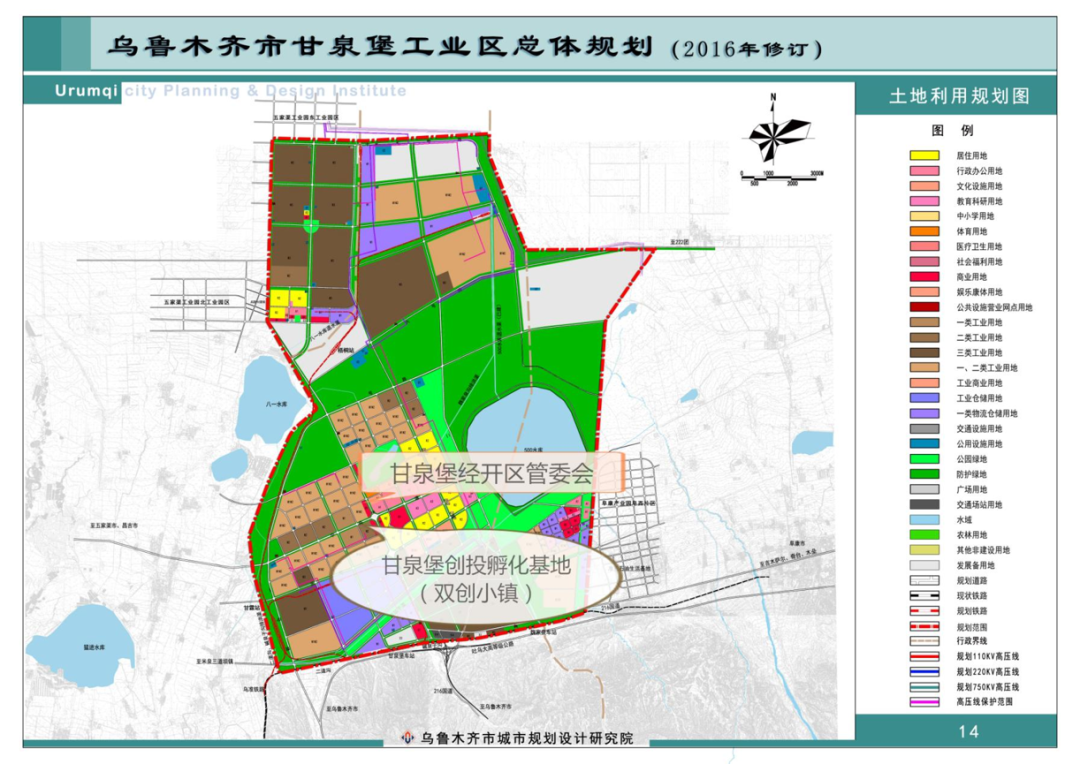
Task: Click the blue 工业仓储用地 swatch
Action: 924,398
